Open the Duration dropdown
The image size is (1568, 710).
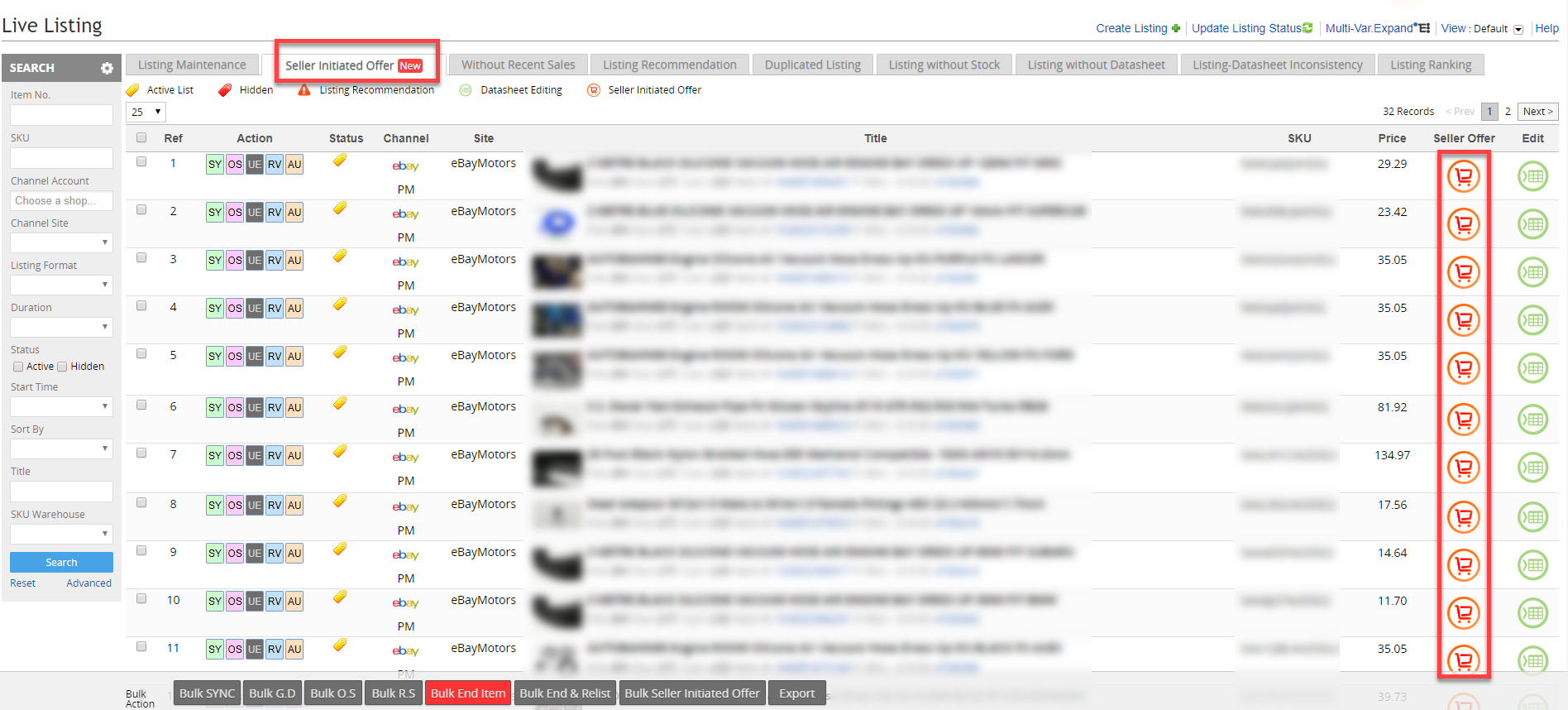pyautogui.click(x=61, y=327)
